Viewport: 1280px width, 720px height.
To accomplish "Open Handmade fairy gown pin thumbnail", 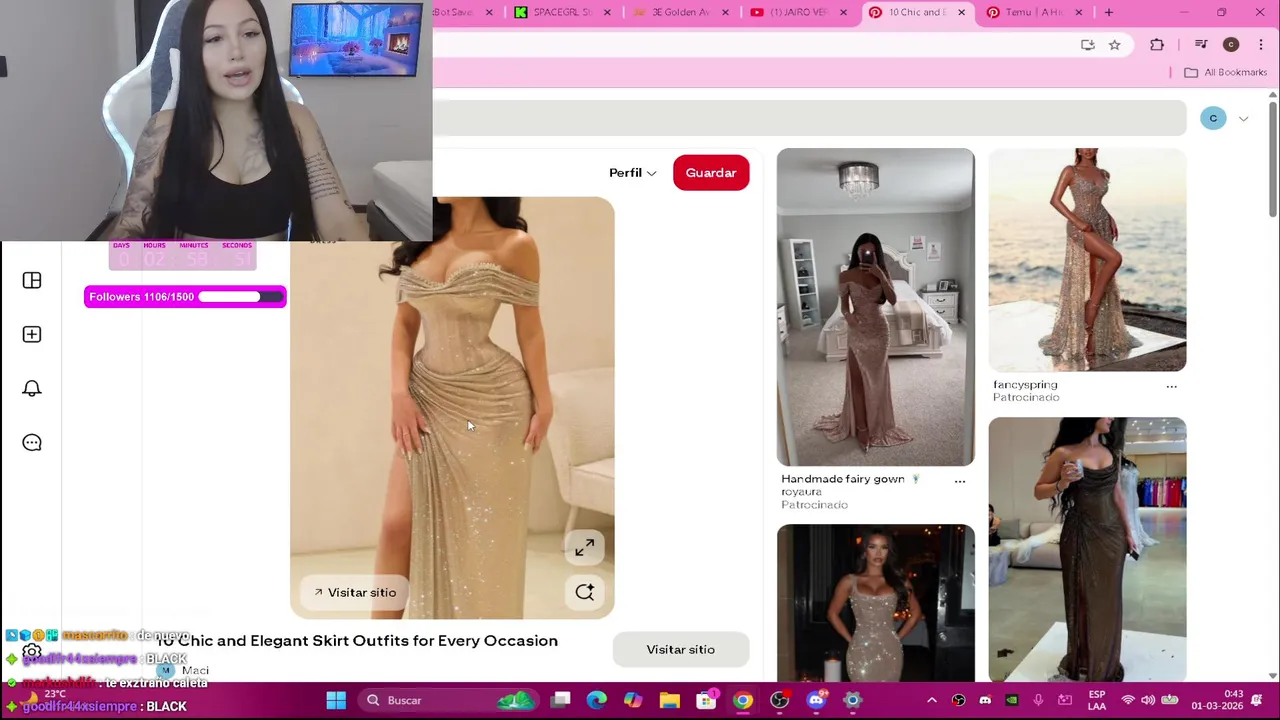I will click(x=876, y=307).
